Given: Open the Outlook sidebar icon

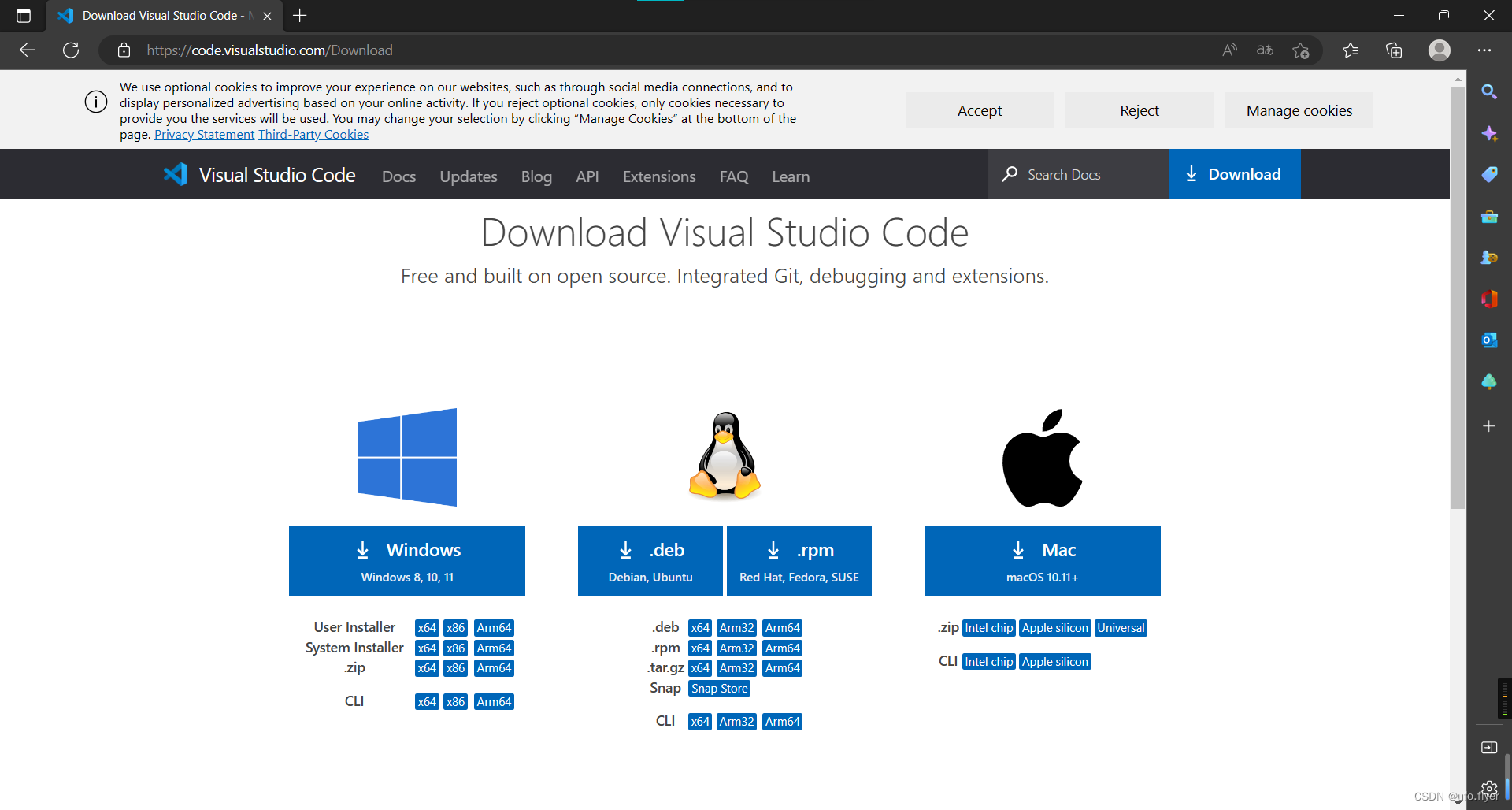Looking at the screenshot, I should click(1489, 340).
